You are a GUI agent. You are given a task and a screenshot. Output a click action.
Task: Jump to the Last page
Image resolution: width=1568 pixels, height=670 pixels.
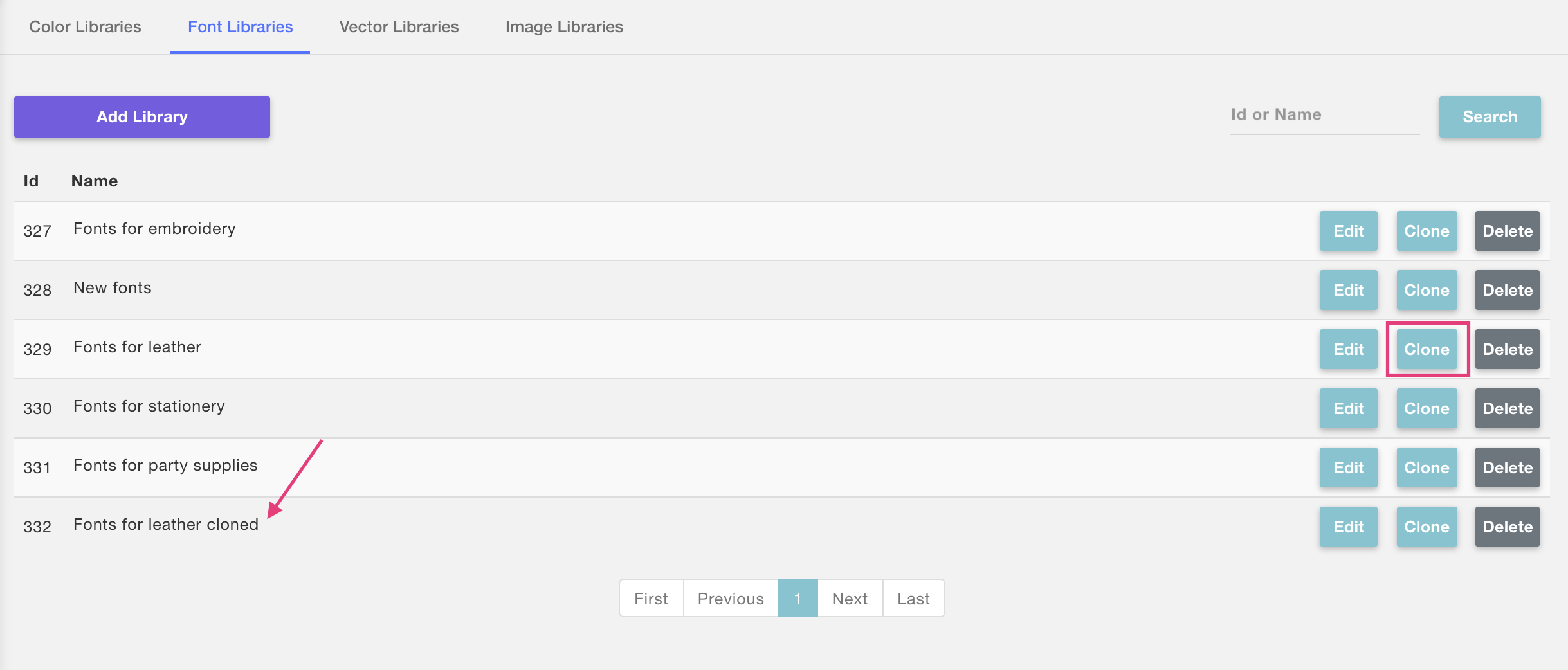pyautogui.click(x=913, y=599)
